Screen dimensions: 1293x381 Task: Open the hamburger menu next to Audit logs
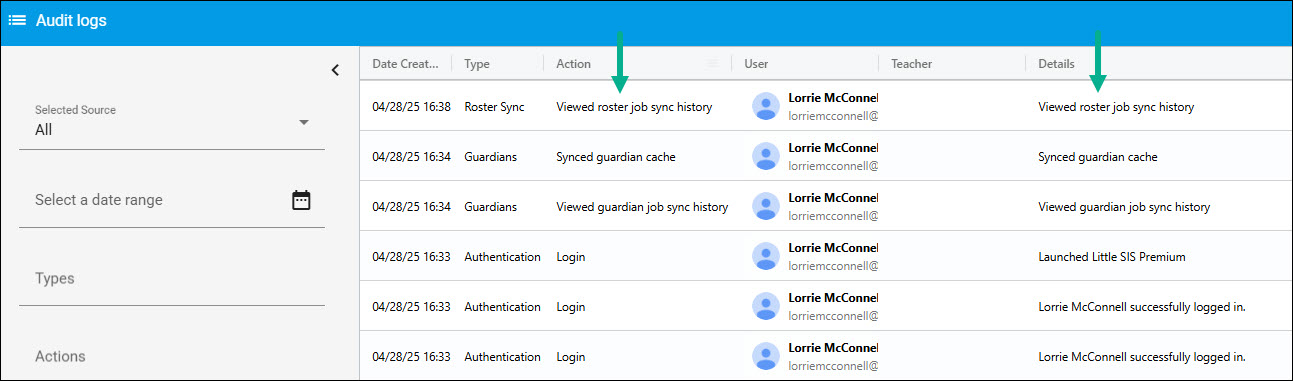point(17,21)
